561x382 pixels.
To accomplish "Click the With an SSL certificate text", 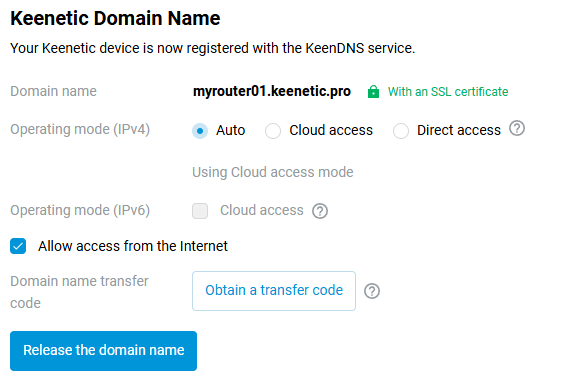I will point(448,92).
